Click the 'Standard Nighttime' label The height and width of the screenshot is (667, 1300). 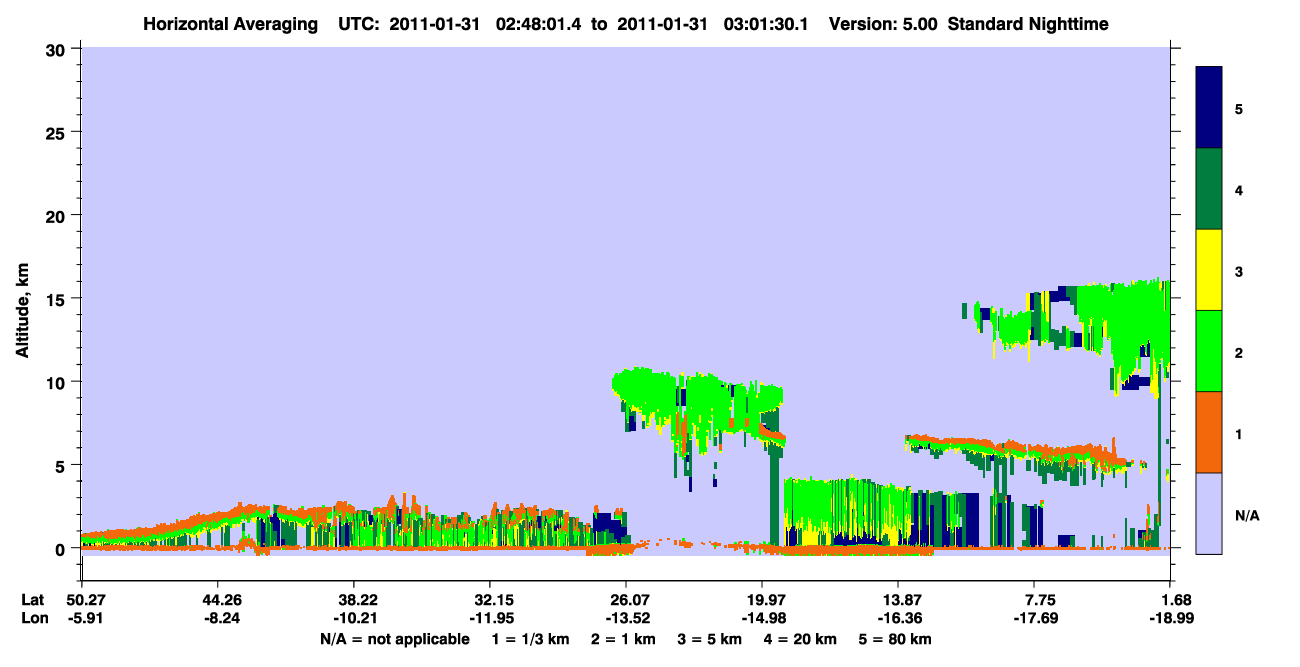tap(1028, 23)
